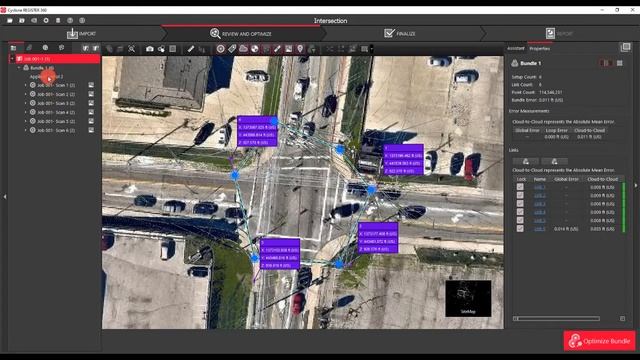Screen dimensions: 640x360
Task: Toggle the lock checkbox for the fifth link
Action: 520,220
